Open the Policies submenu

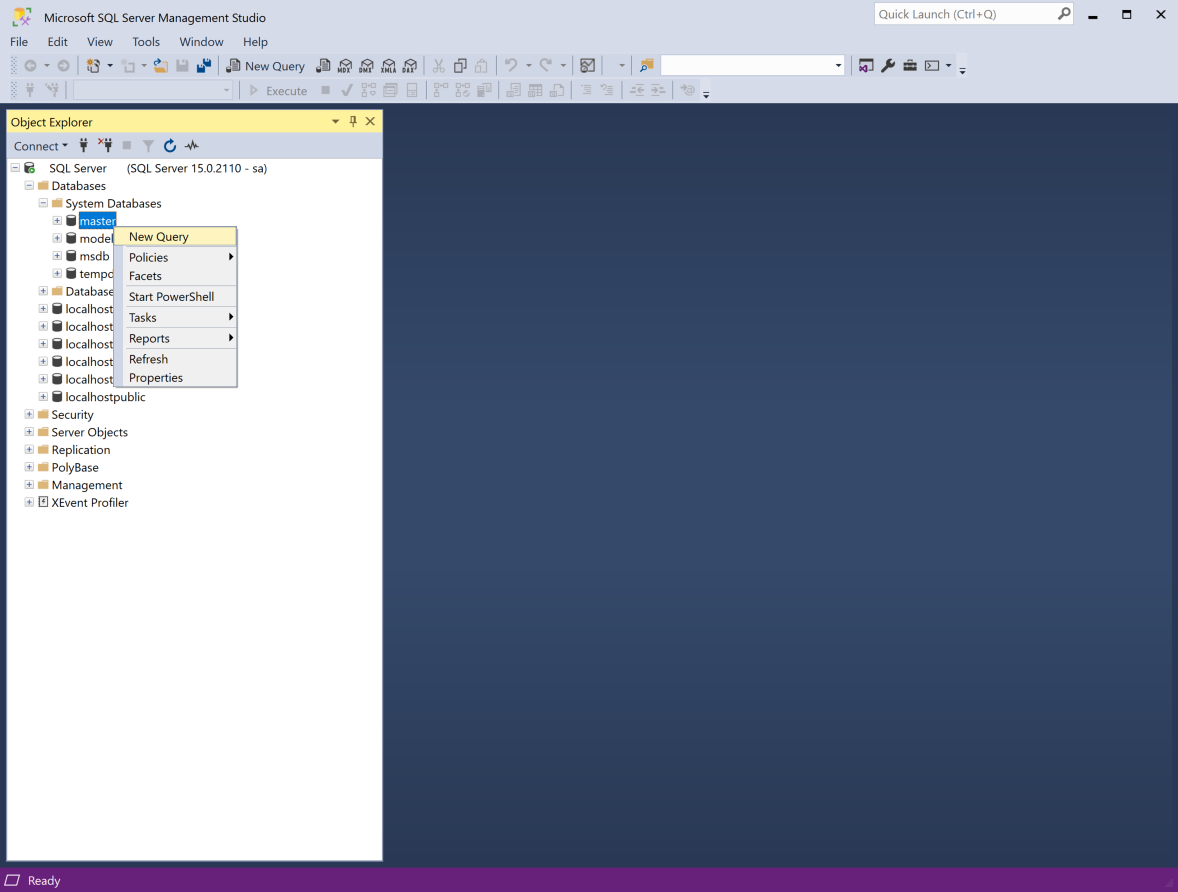(x=175, y=257)
